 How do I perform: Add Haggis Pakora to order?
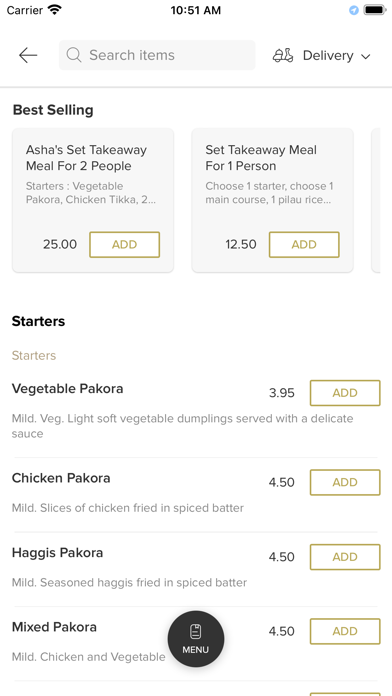tap(345, 557)
